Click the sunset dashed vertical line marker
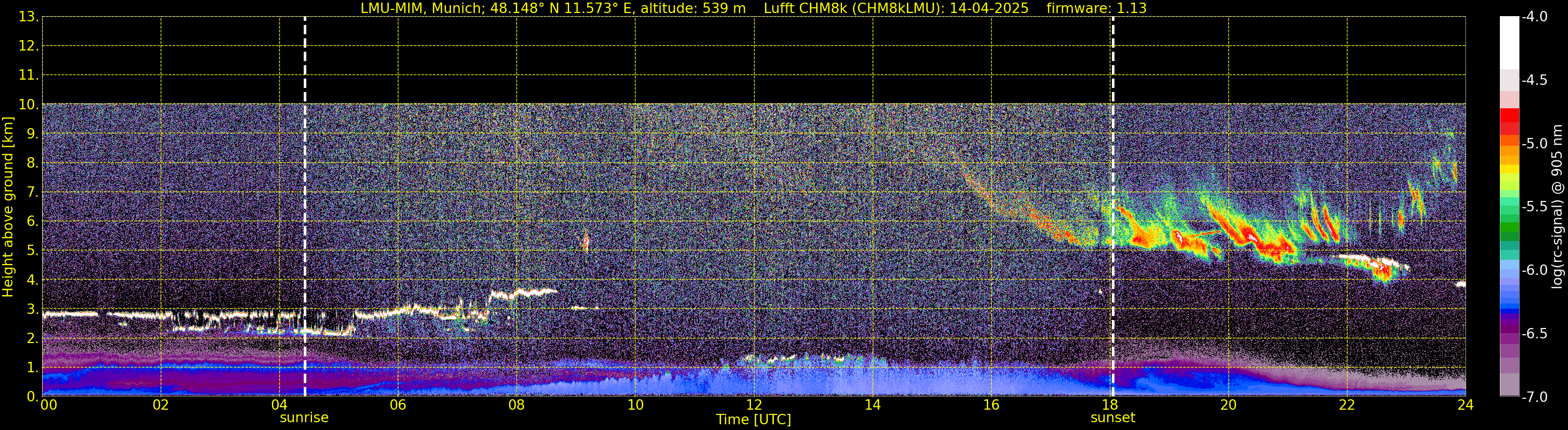 (1113, 206)
